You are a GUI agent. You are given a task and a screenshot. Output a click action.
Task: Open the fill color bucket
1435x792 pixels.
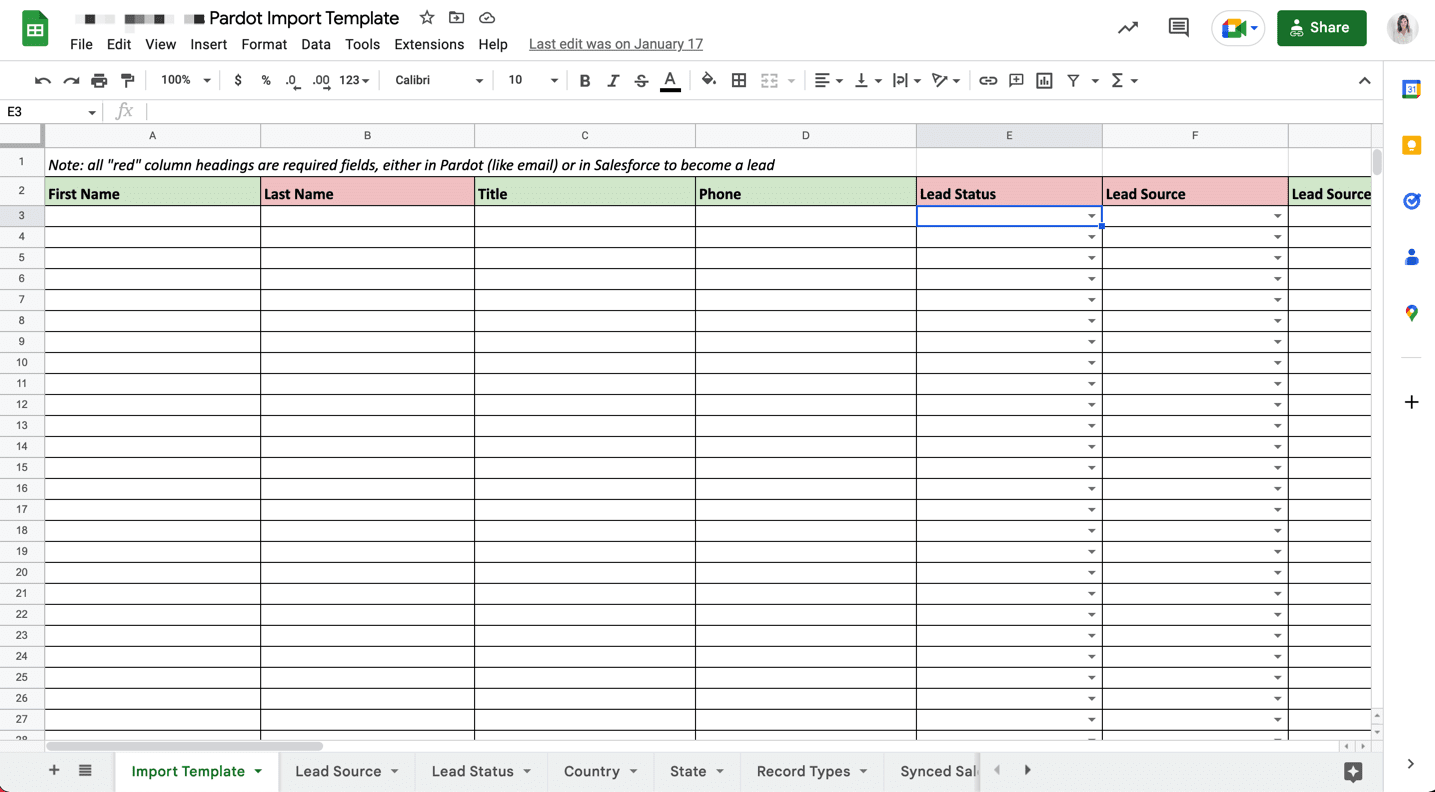pos(708,80)
